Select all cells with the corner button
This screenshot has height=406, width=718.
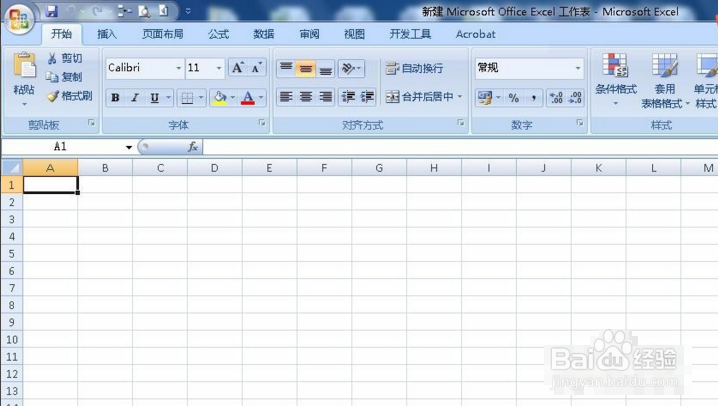pos(12,168)
